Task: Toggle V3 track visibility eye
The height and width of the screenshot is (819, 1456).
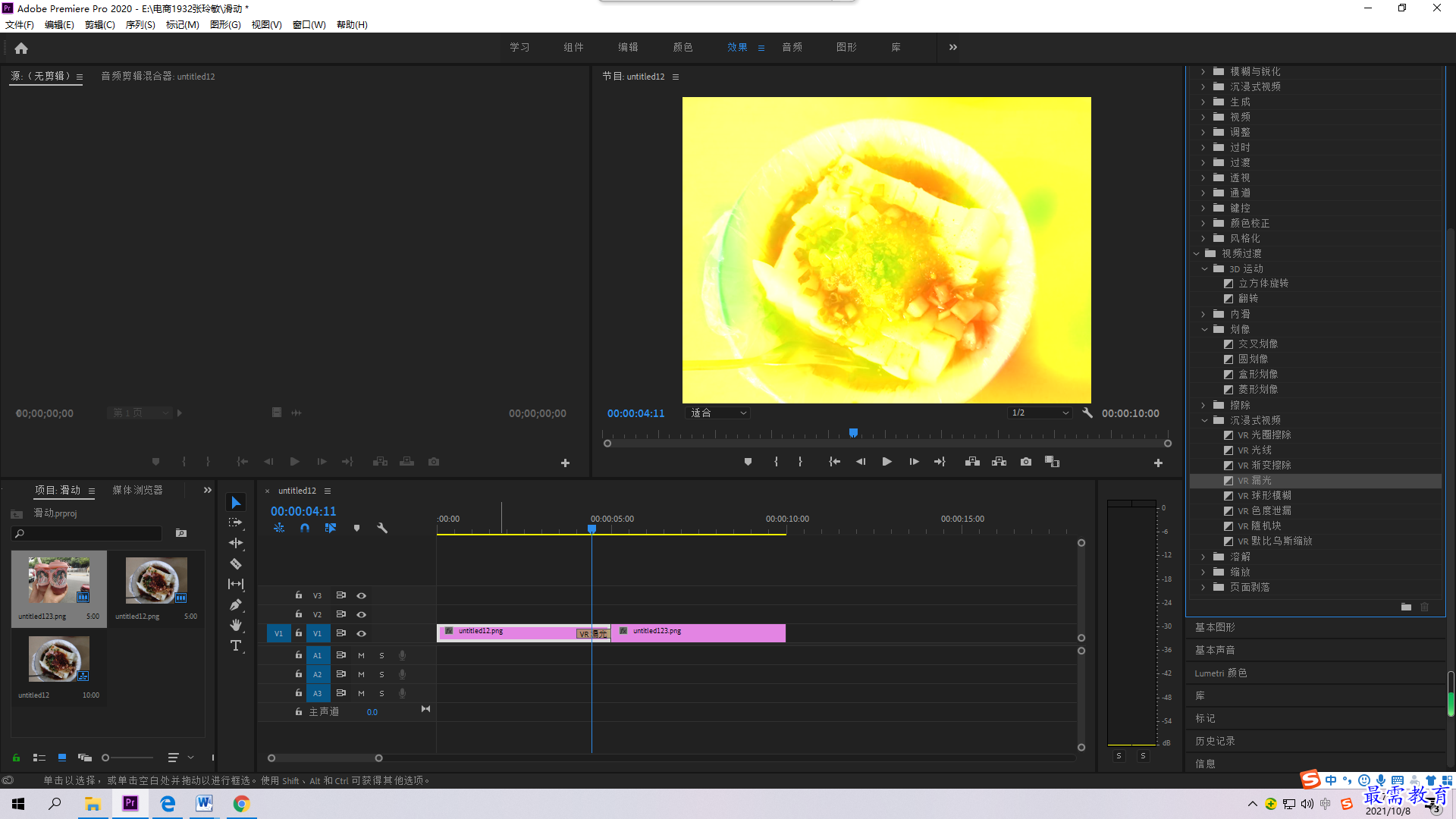Action: pos(362,595)
